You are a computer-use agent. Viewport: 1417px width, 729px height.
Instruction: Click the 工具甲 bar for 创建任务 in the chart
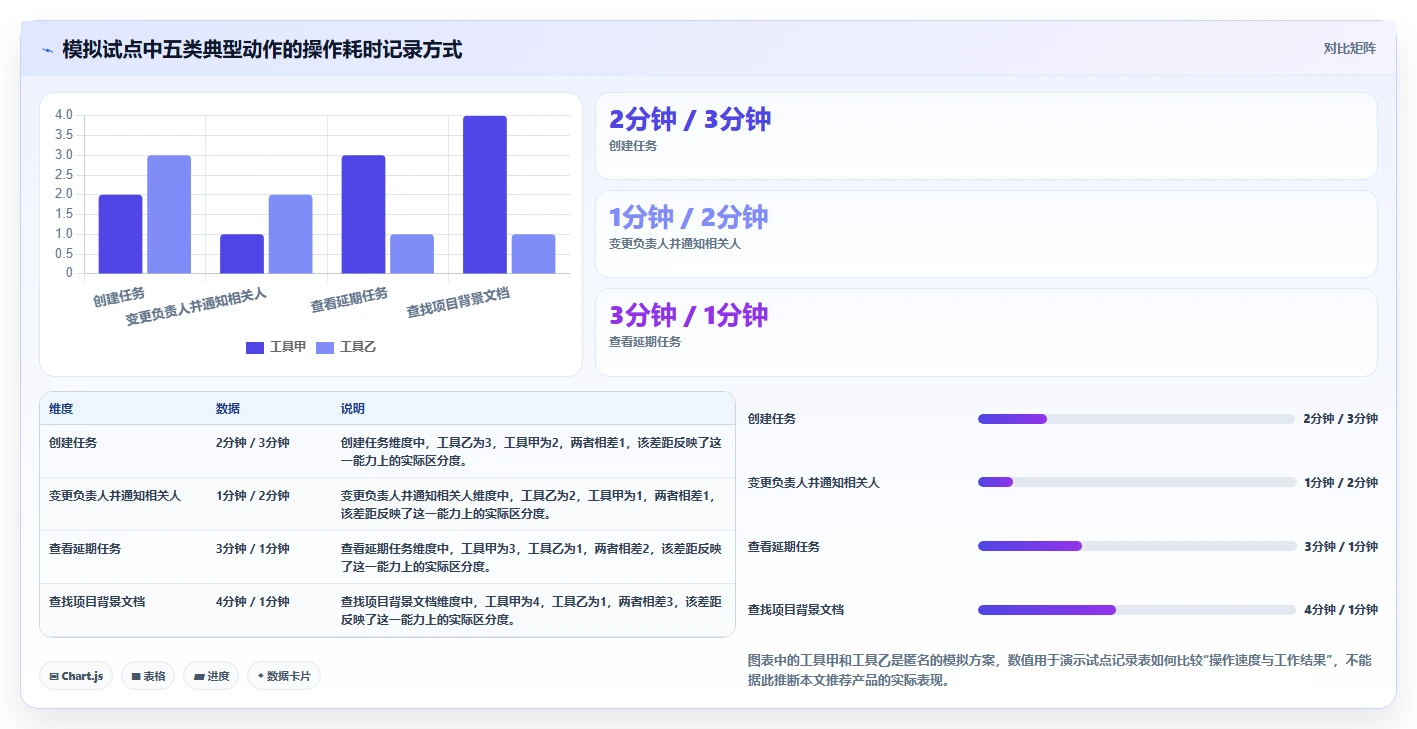point(120,234)
